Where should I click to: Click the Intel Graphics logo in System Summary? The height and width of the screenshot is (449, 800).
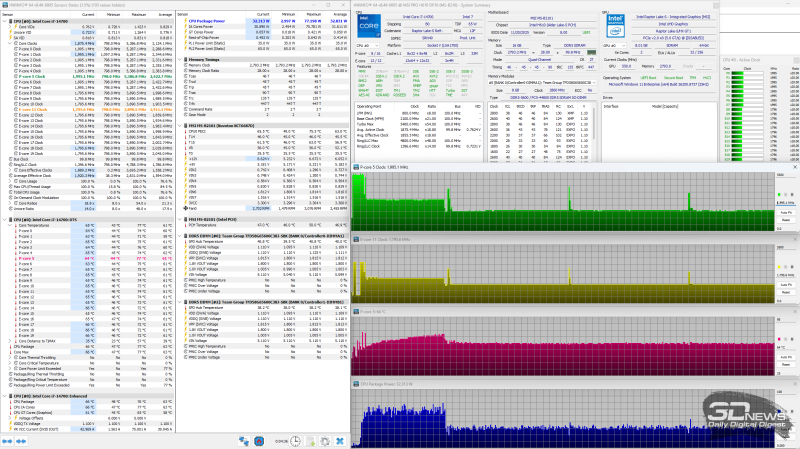616,26
